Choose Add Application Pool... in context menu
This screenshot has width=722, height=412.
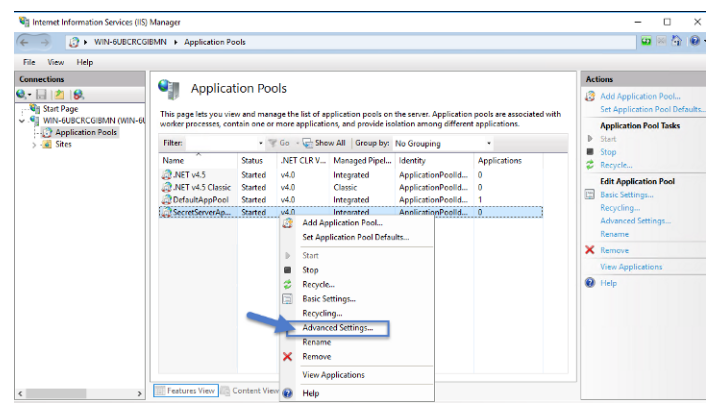pyautogui.click(x=342, y=223)
